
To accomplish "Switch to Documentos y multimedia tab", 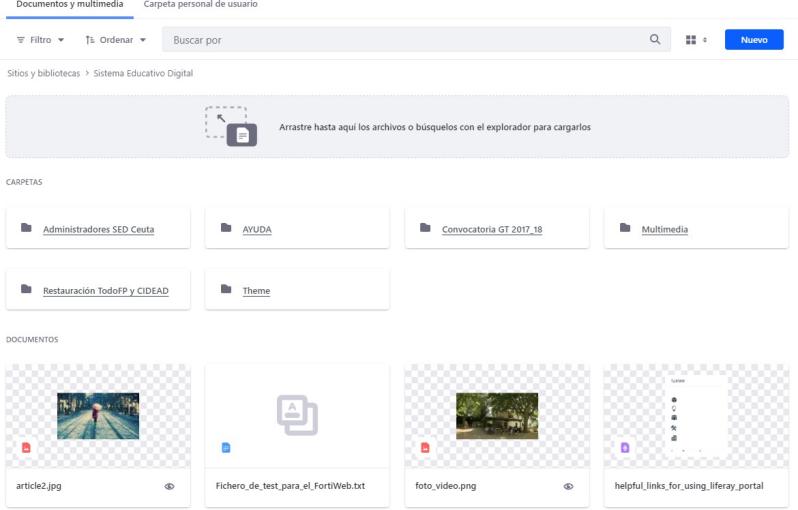I will 70,5.
